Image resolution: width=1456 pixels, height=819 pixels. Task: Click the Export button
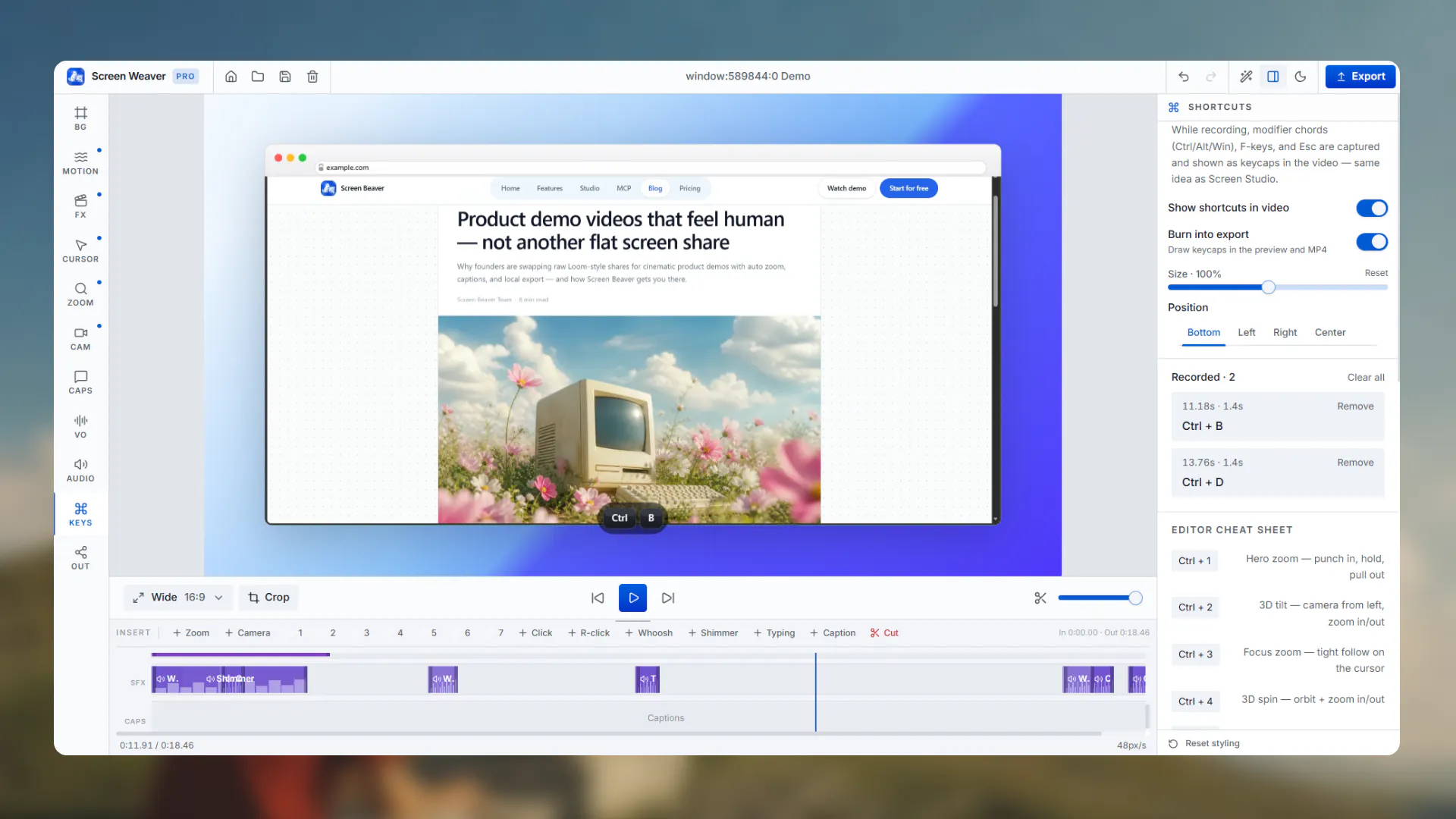pyautogui.click(x=1360, y=77)
